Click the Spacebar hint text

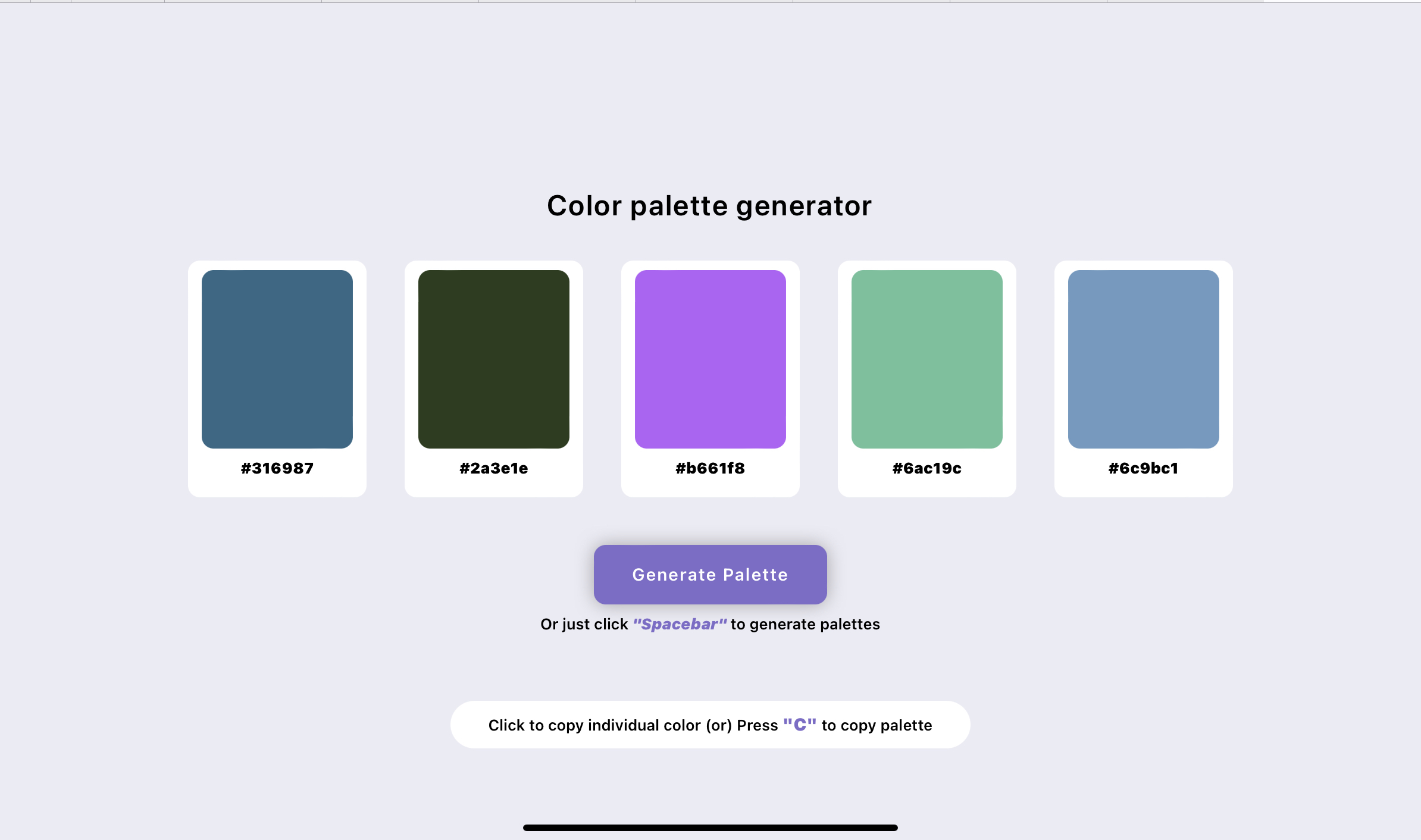pyautogui.click(x=680, y=624)
